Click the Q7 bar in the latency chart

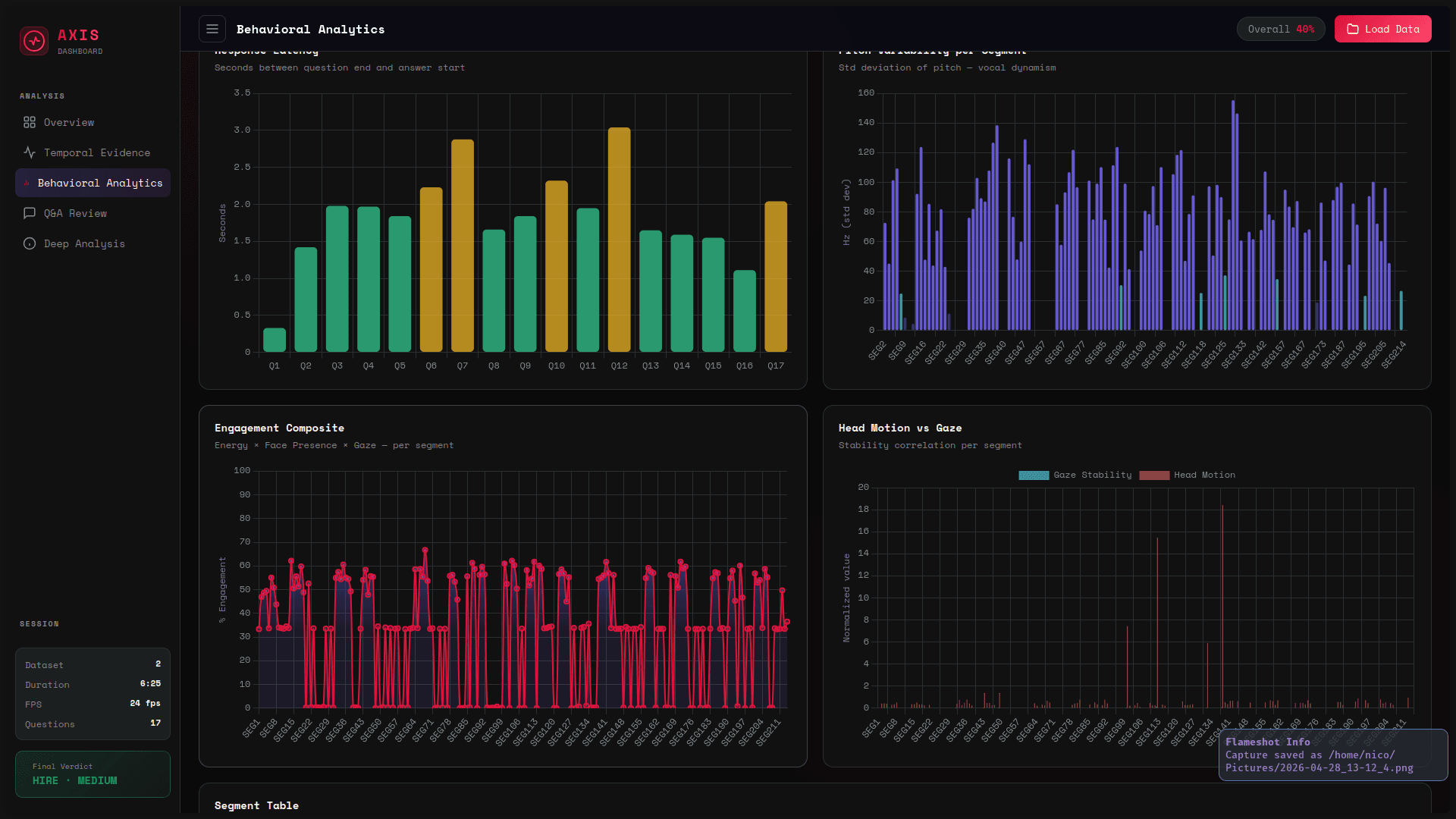pos(463,246)
